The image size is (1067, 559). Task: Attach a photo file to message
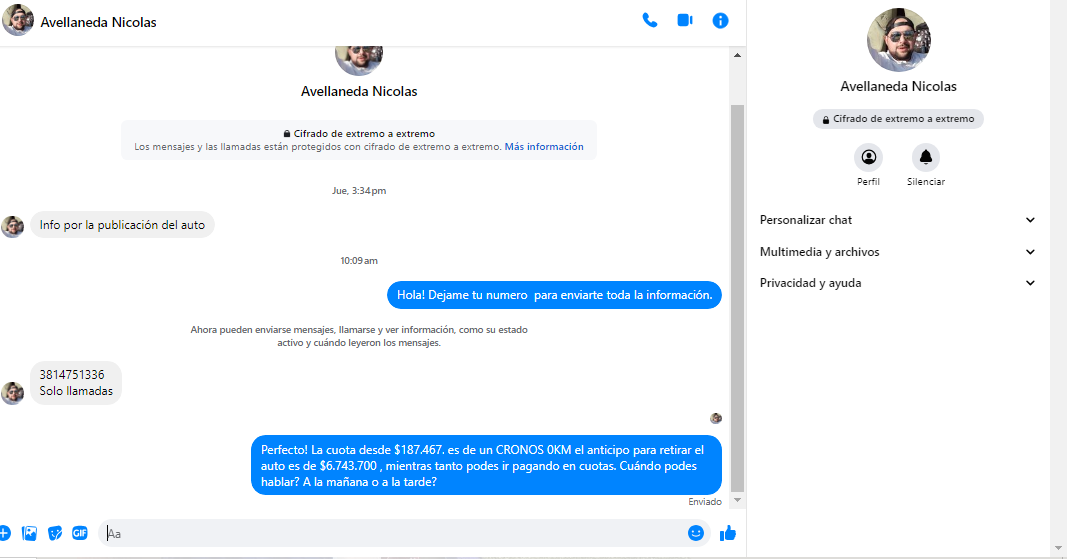point(30,533)
